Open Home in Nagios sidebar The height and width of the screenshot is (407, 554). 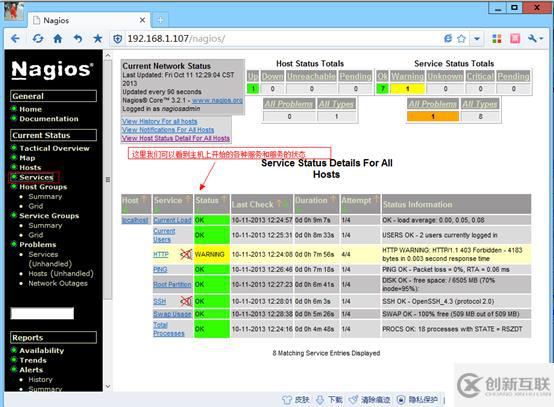tap(30, 109)
